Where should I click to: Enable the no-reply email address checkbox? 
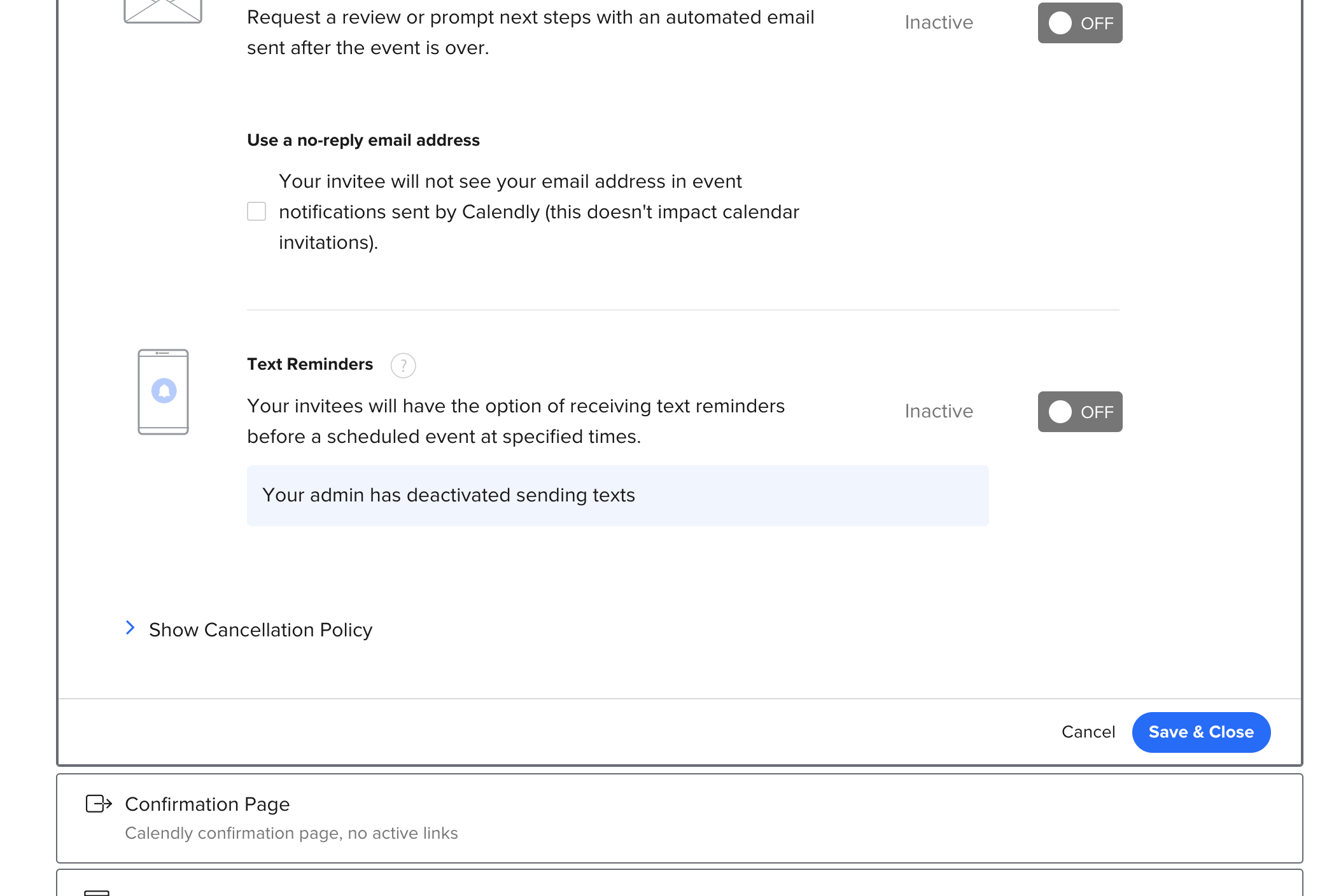pyautogui.click(x=256, y=211)
